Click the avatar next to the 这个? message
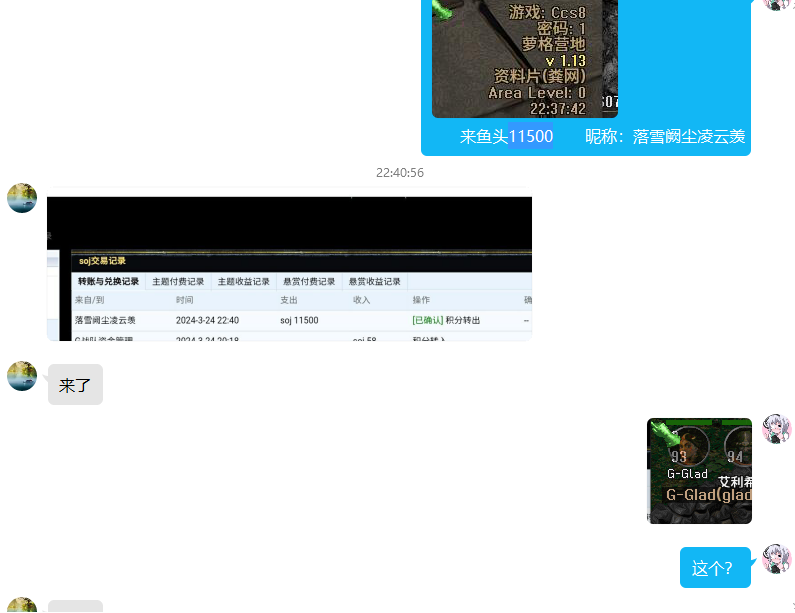The image size is (795, 613). click(x=777, y=559)
